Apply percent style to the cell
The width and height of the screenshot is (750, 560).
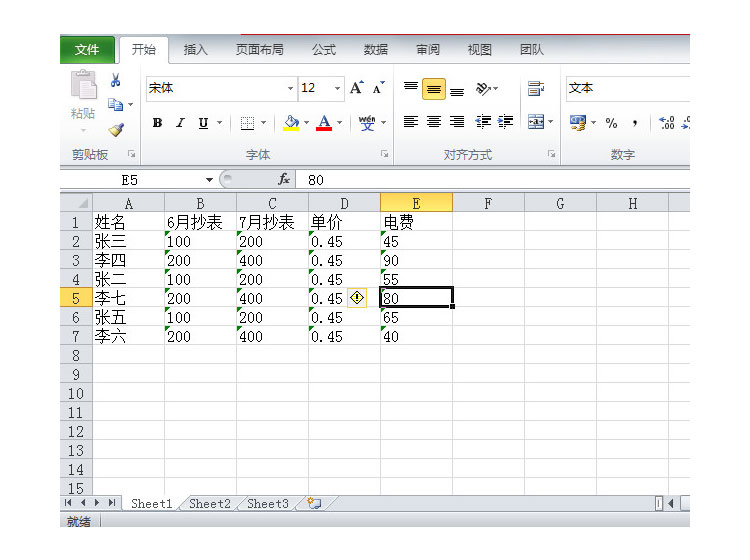click(x=611, y=123)
